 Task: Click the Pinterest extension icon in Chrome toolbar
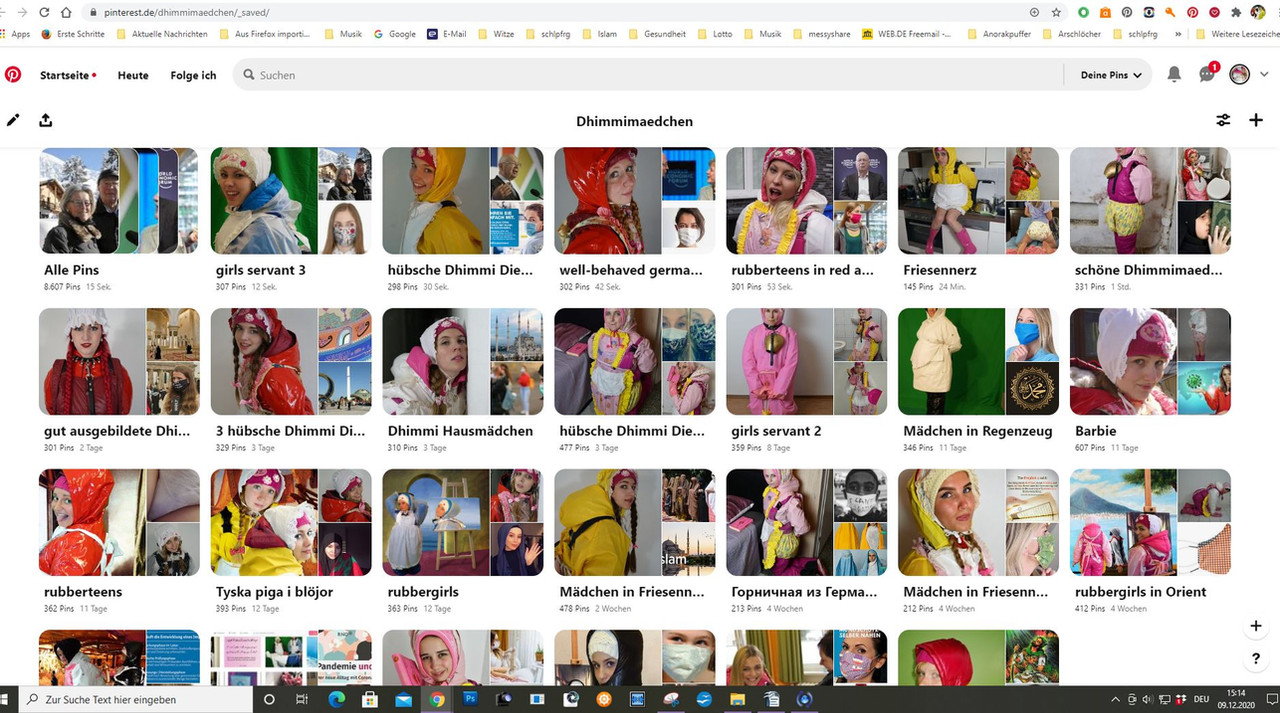click(1192, 13)
